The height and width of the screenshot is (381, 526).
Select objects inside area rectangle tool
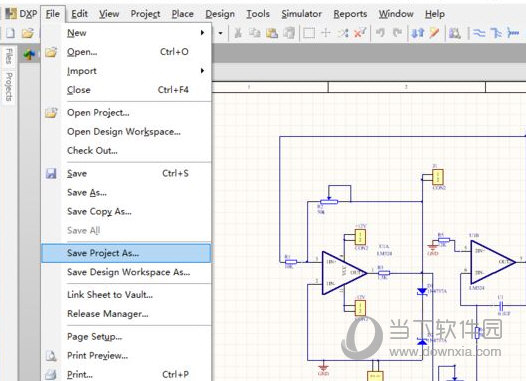309,33
